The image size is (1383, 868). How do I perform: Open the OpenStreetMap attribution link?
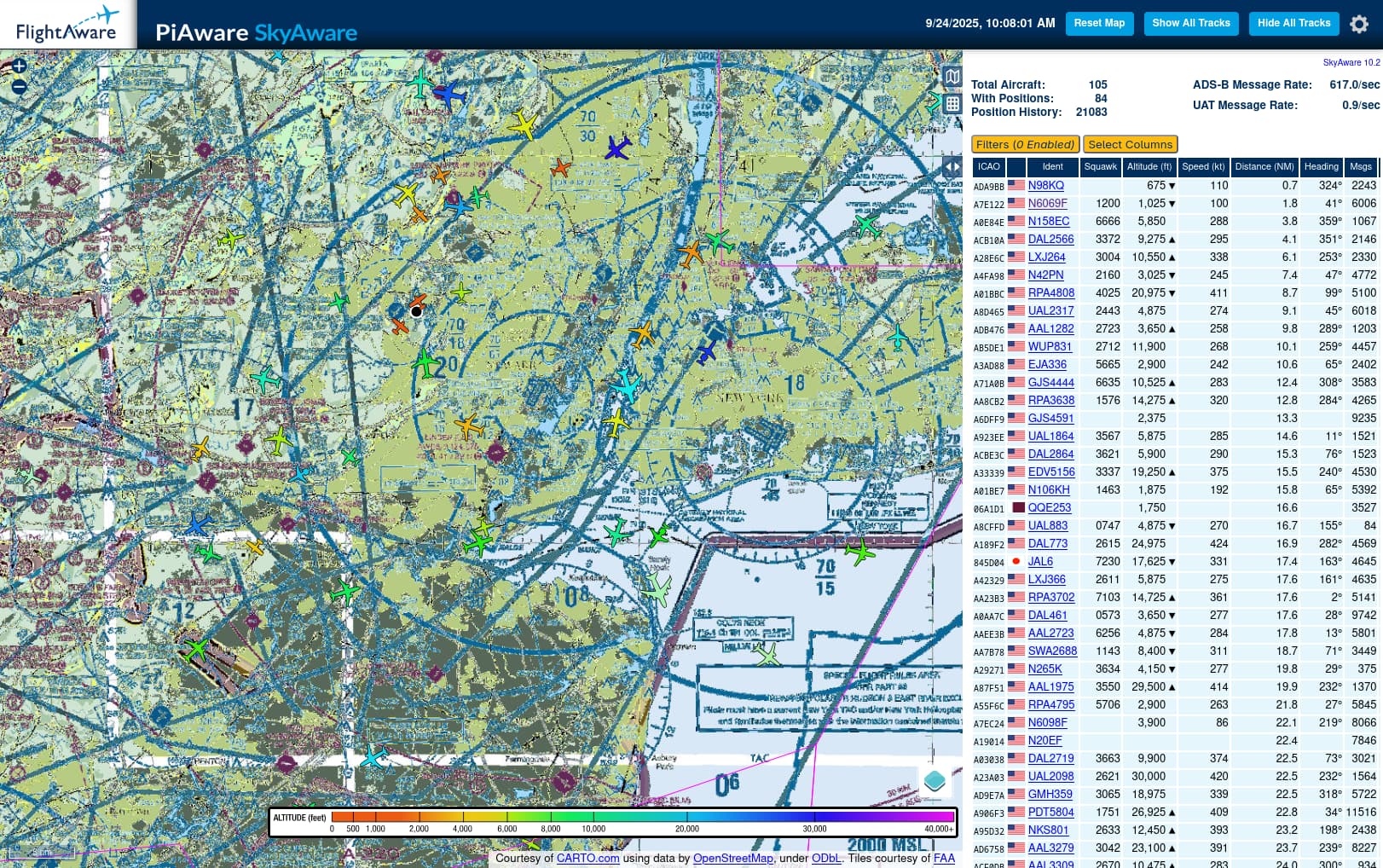coord(732,859)
